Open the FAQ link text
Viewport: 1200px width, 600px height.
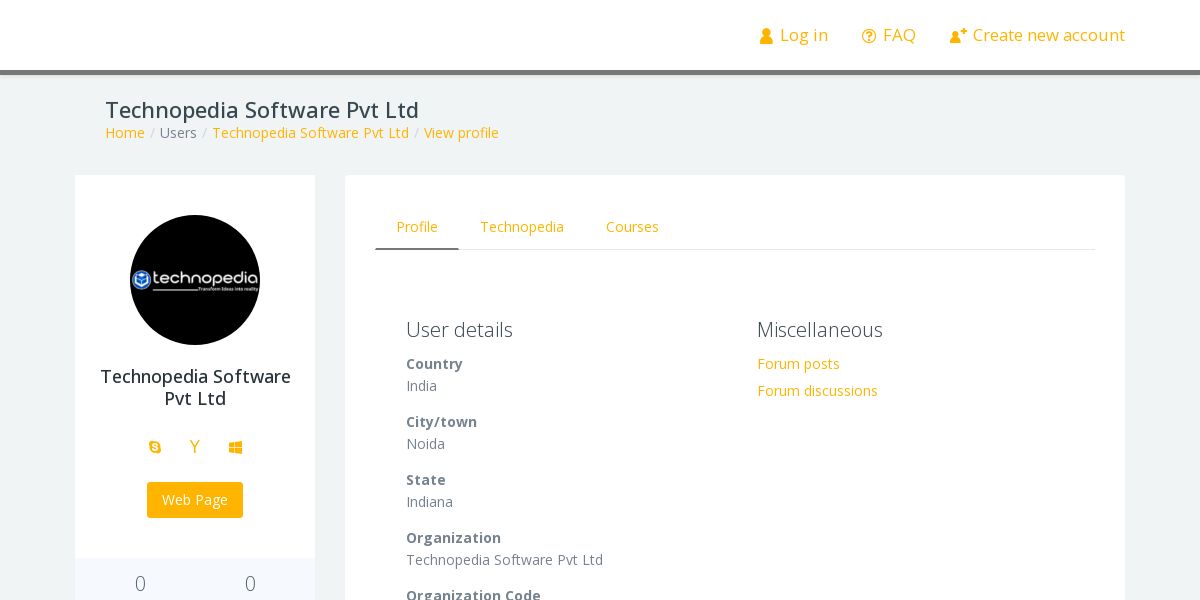point(899,36)
